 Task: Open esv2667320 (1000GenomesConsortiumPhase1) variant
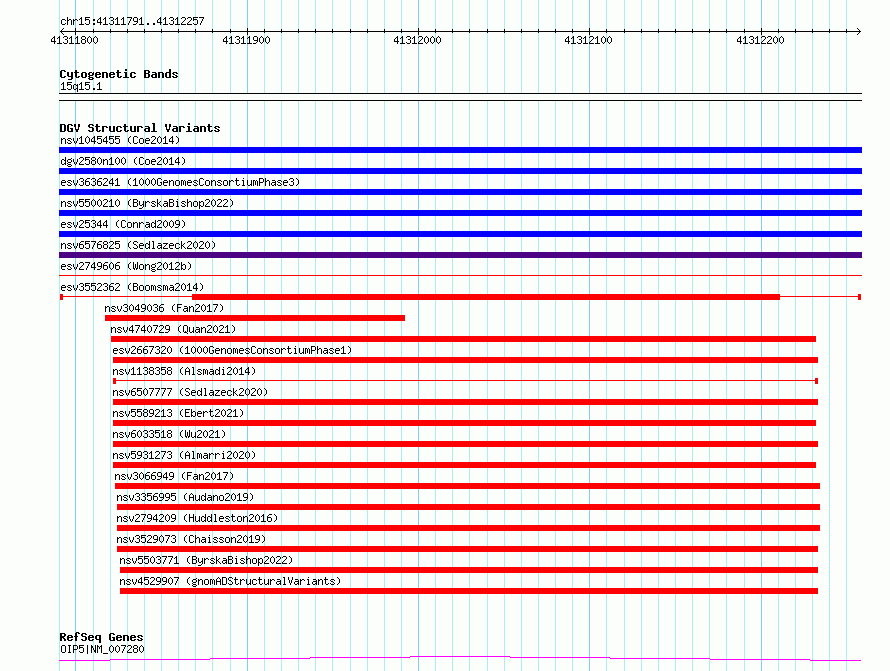click(x=232, y=350)
